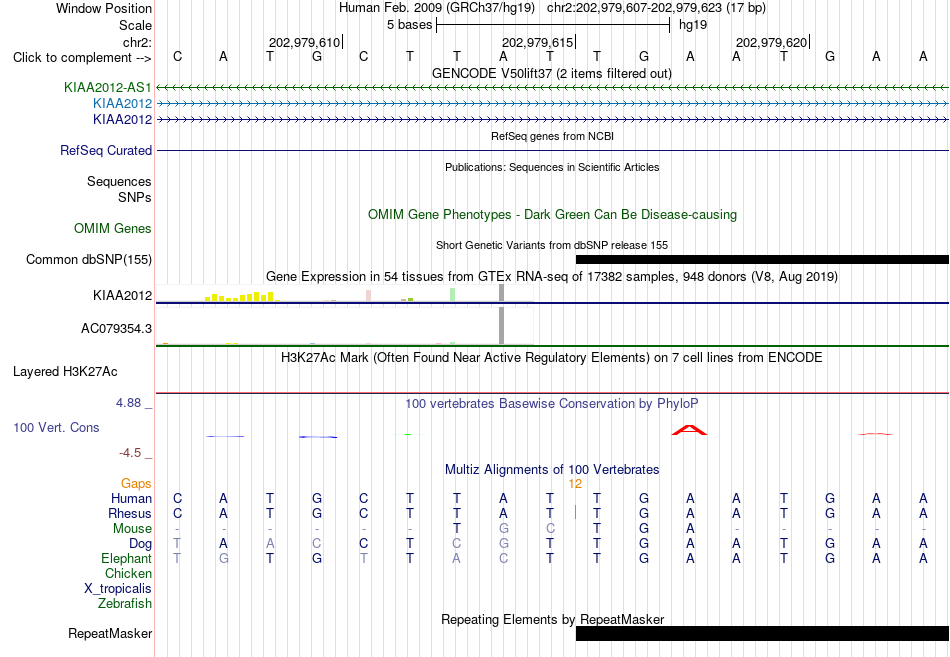This screenshot has width=950, height=657.
Task: Open Multiz Alignments of 100 Vertebrates title
Action: 552,470
